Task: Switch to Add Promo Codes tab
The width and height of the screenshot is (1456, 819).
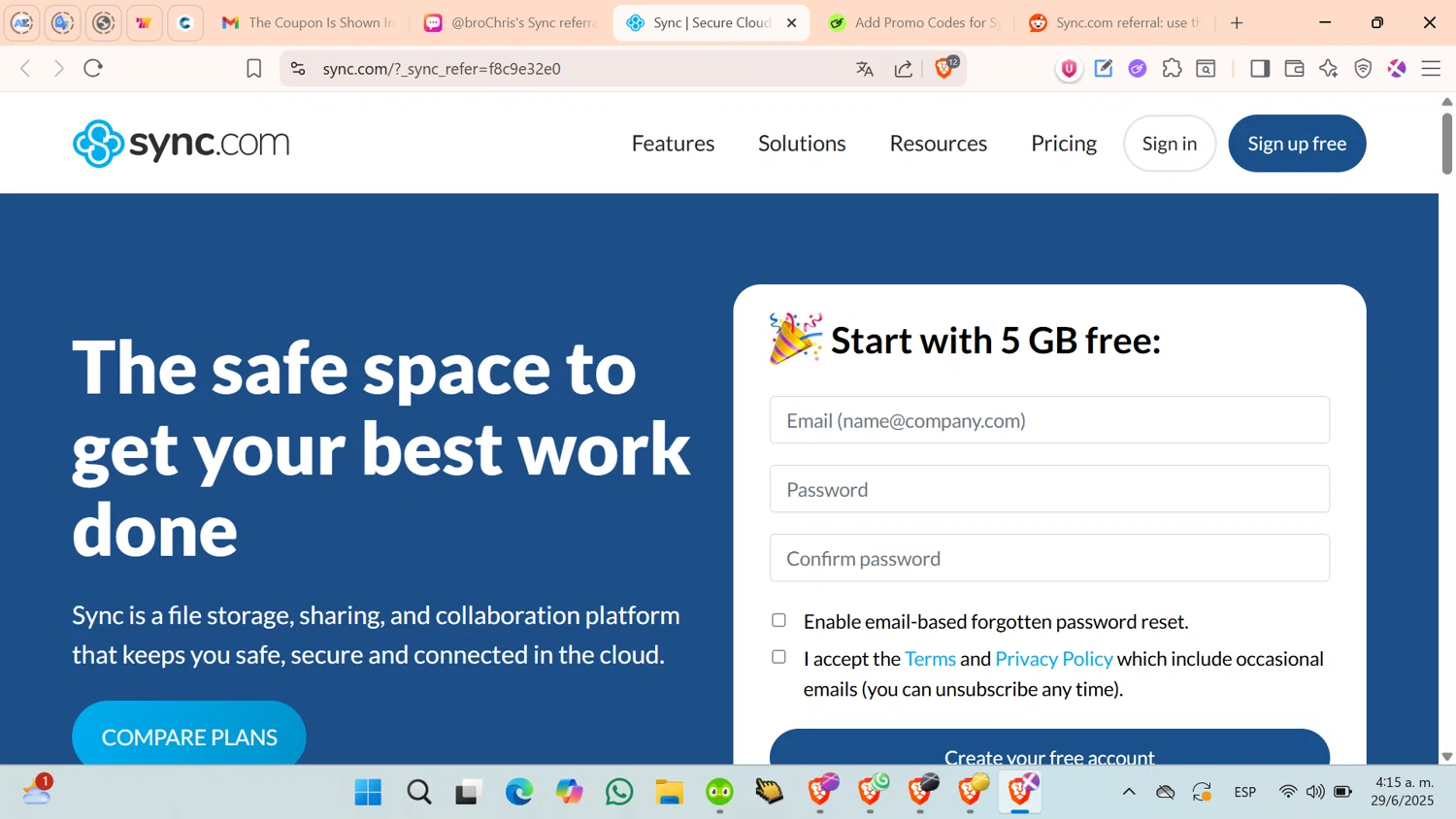Action: point(914,22)
